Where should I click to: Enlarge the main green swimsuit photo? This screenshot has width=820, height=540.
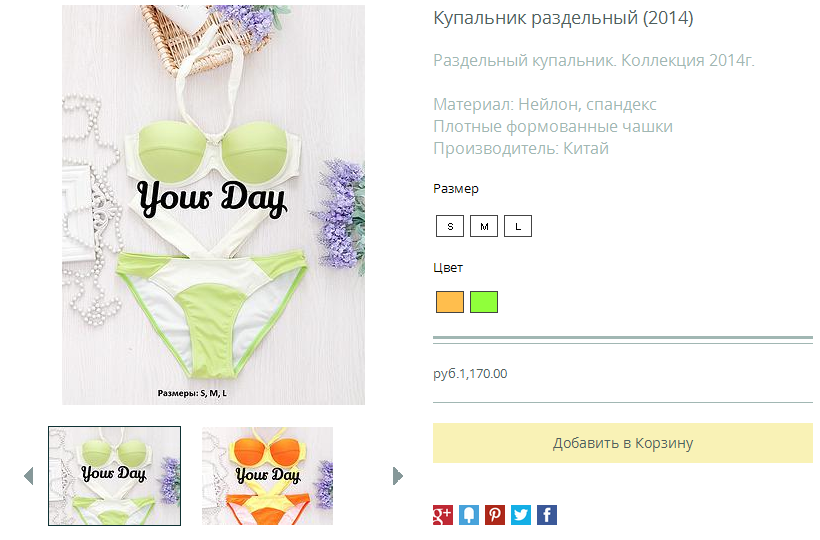pyautogui.click(x=213, y=205)
